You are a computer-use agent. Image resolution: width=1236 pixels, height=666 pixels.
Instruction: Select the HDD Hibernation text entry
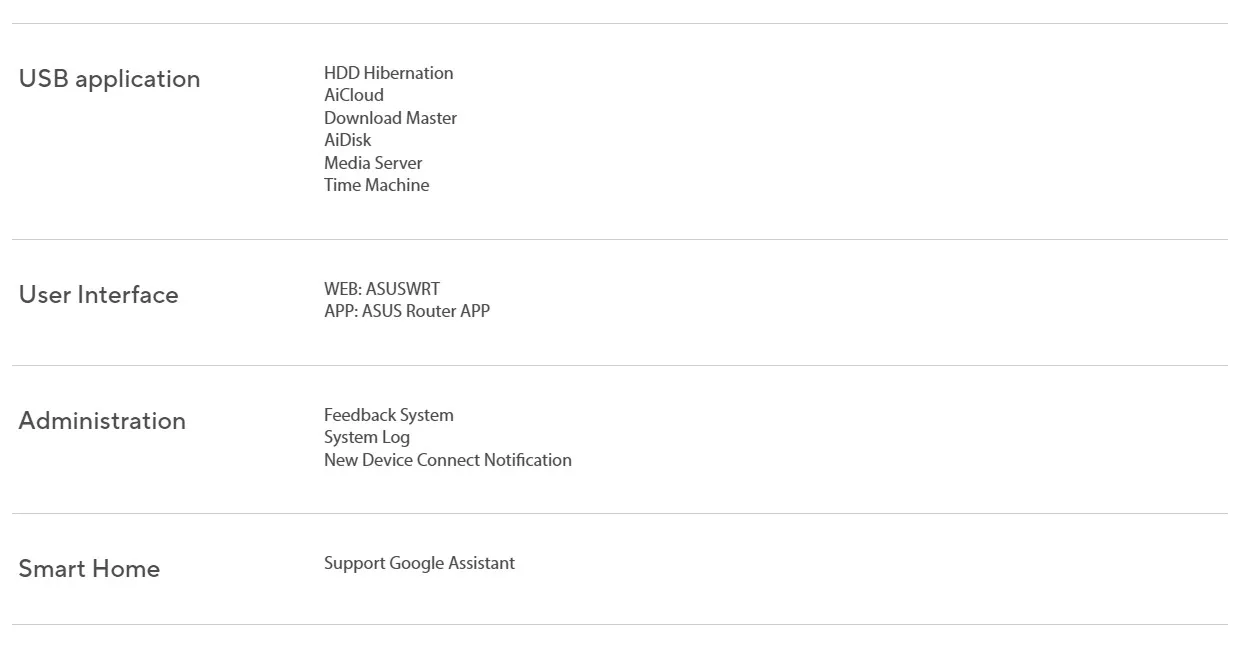coord(388,73)
